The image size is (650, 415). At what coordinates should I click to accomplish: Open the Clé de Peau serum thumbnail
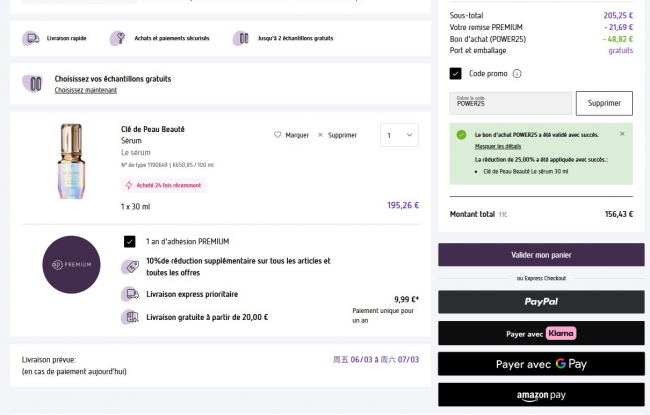coord(72,160)
